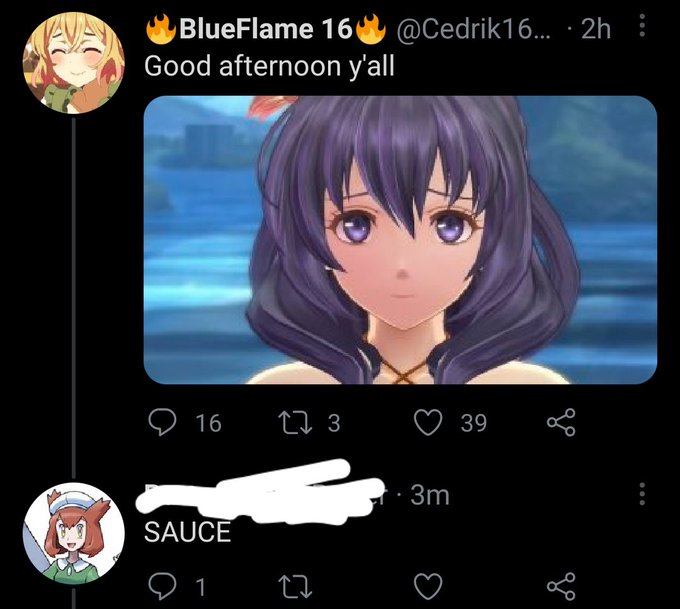Retweet the Good afternoon y'all post
Screen dimensions: 680x609
click(295, 422)
